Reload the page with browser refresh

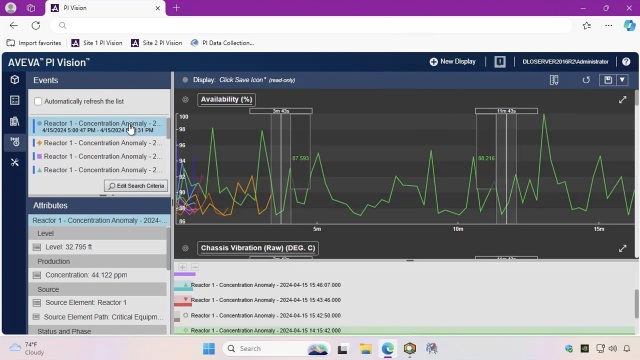click(36, 25)
